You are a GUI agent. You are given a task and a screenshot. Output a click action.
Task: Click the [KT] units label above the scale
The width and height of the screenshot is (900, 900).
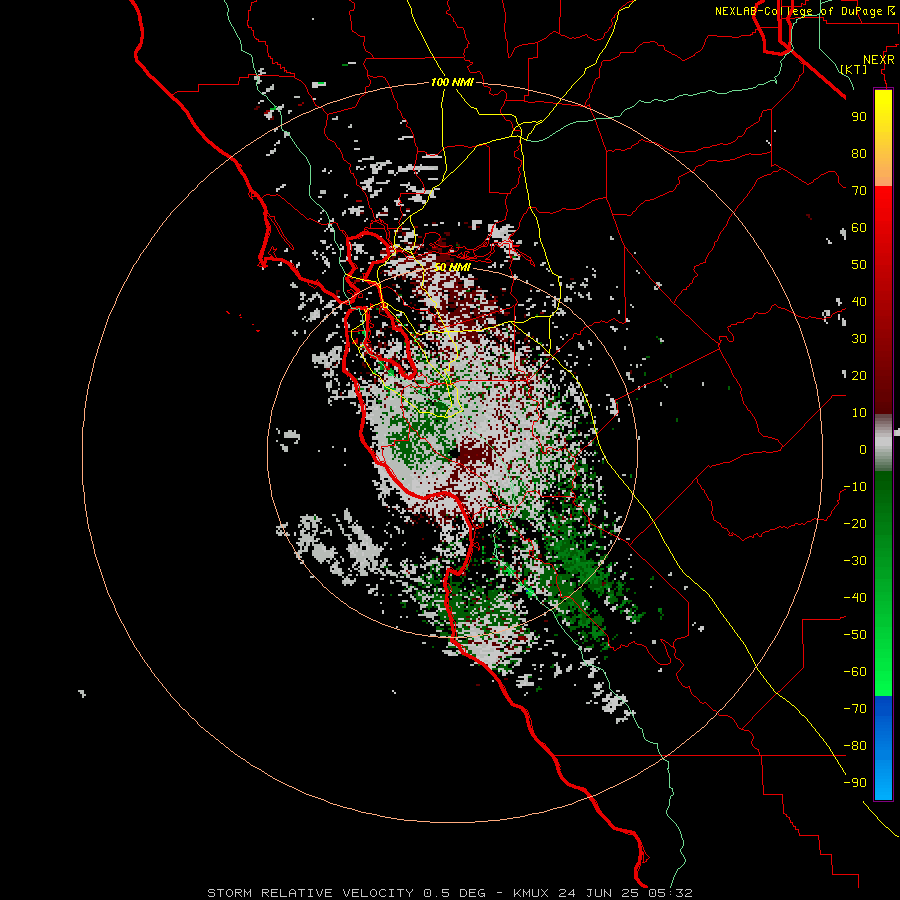coord(854,69)
